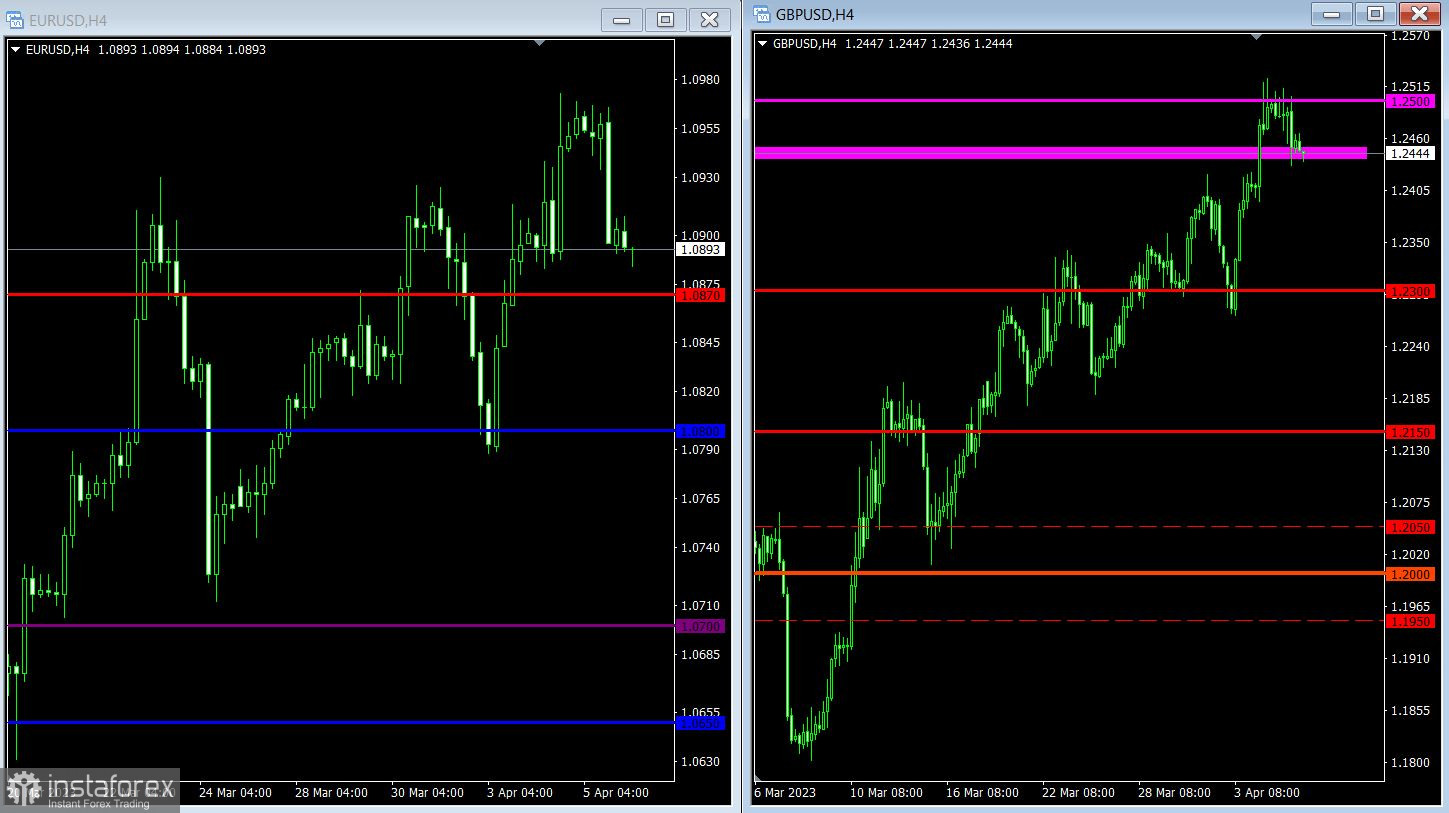Click the 28 Mar 08:00 time label on GBPUSD
The image size is (1449, 813).
tap(1174, 793)
